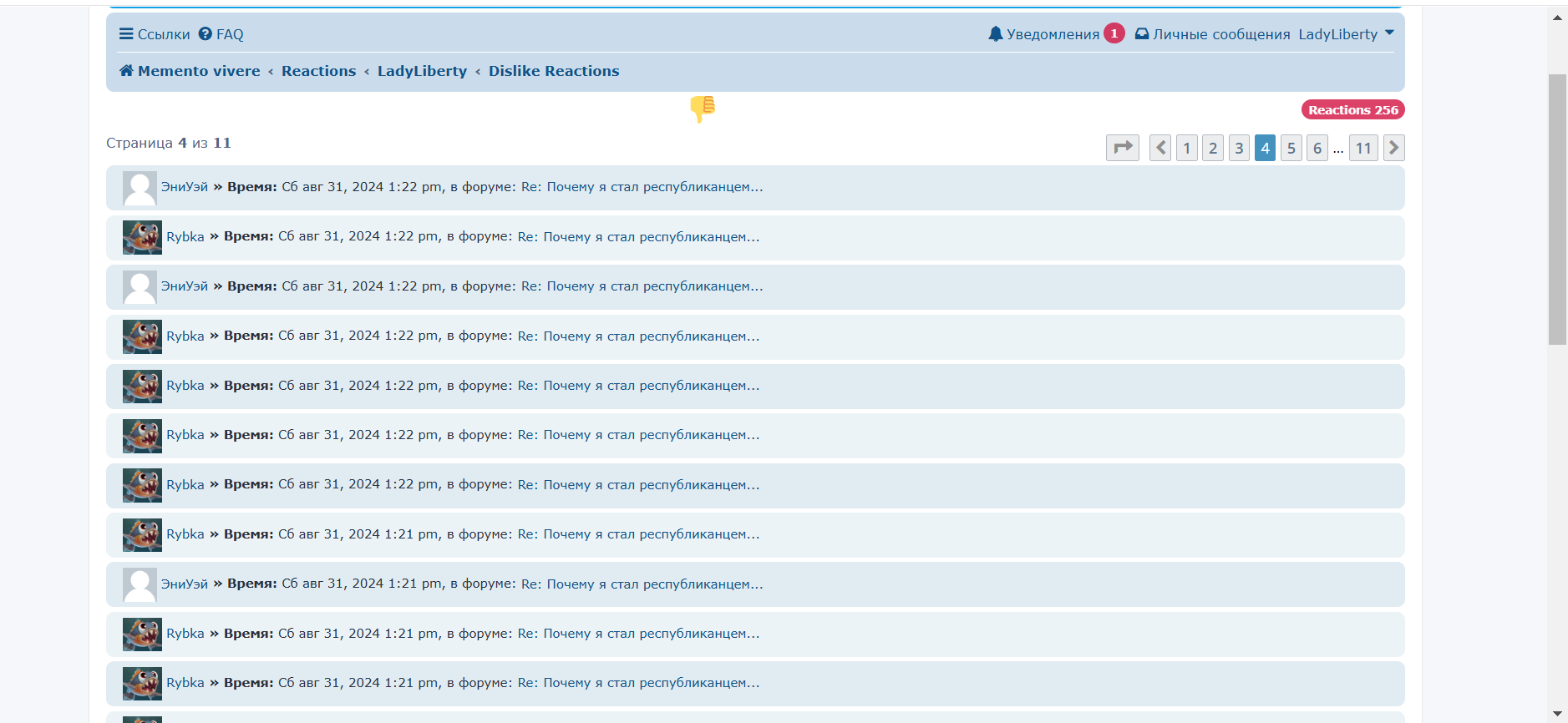Open ЭниУэй profile in 1:21 pm row
The height and width of the screenshot is (723, 1568).
pyautogui.click(x=185, y=584)
